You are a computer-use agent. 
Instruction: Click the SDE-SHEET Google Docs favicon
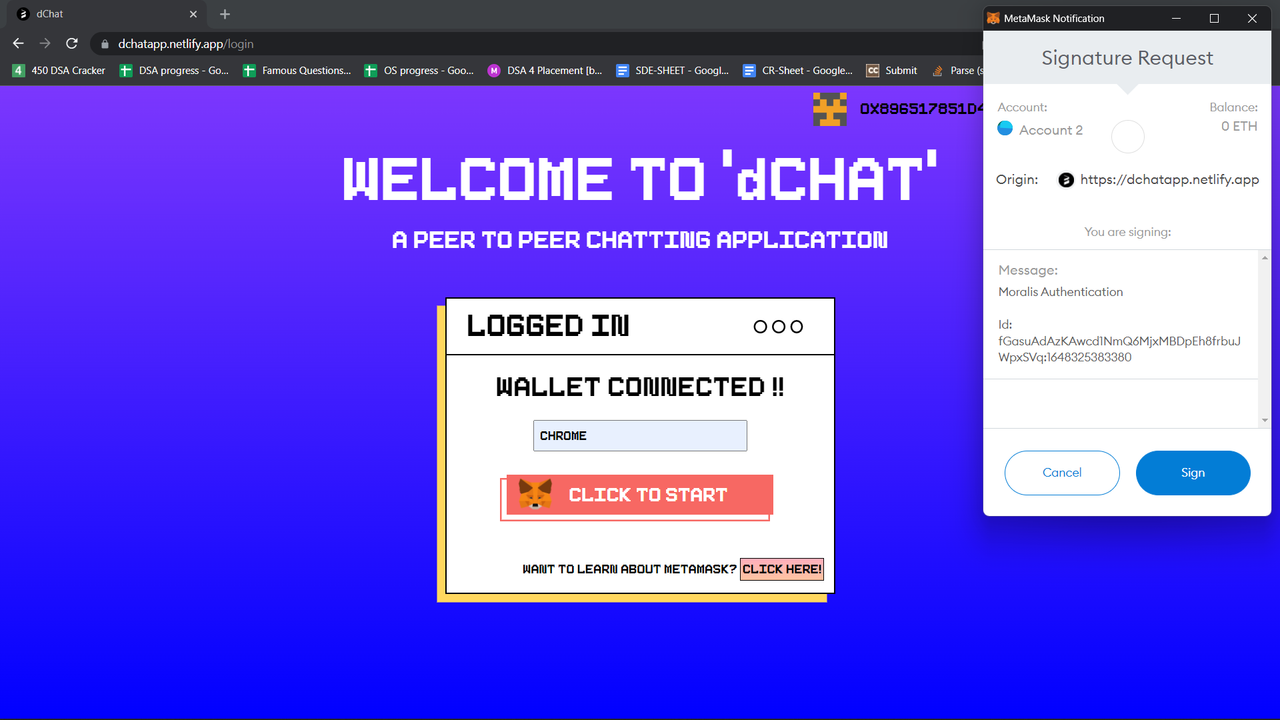pos(623,70)
